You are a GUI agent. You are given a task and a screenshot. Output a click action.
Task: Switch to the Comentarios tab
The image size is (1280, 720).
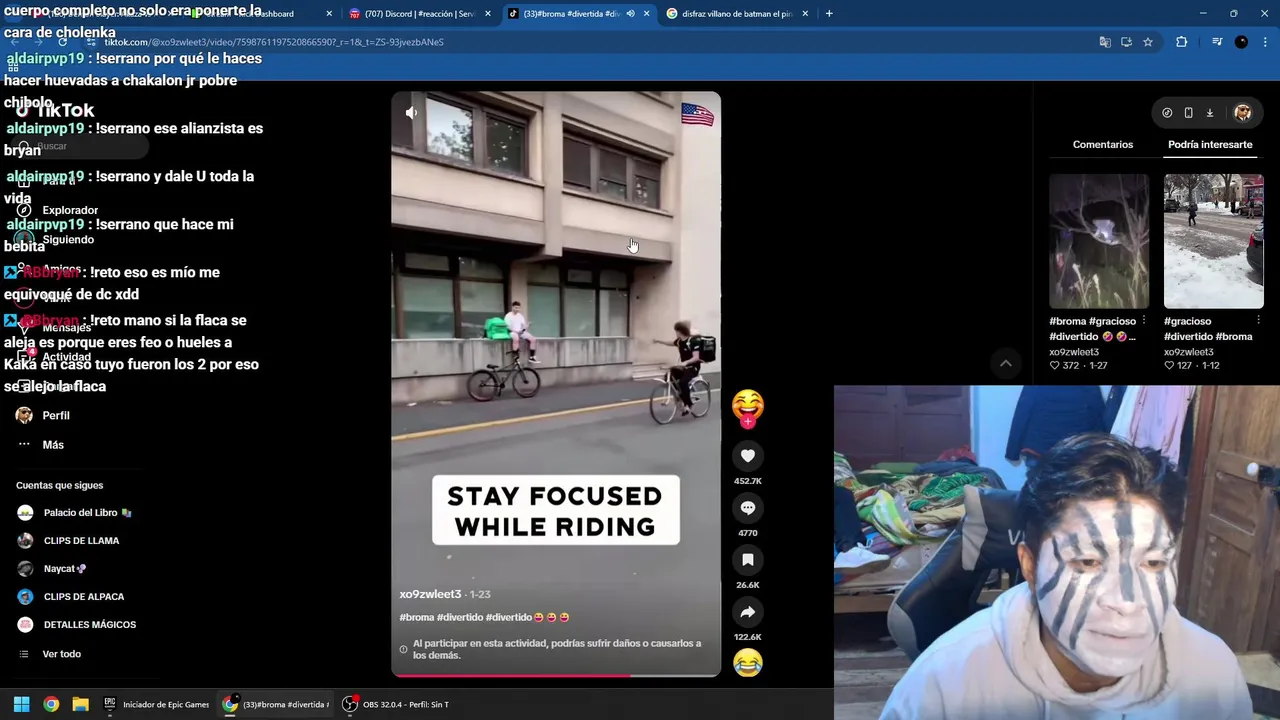pos(1103,145)
